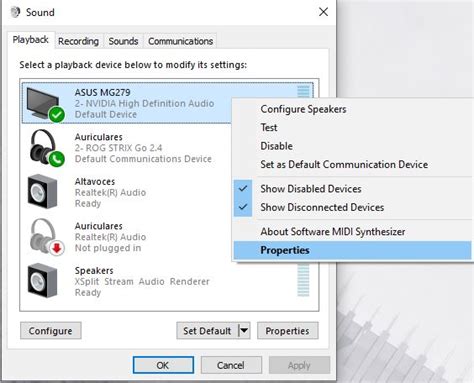Click the Set Default button
474x383 pixels.
tap(207, 331)
